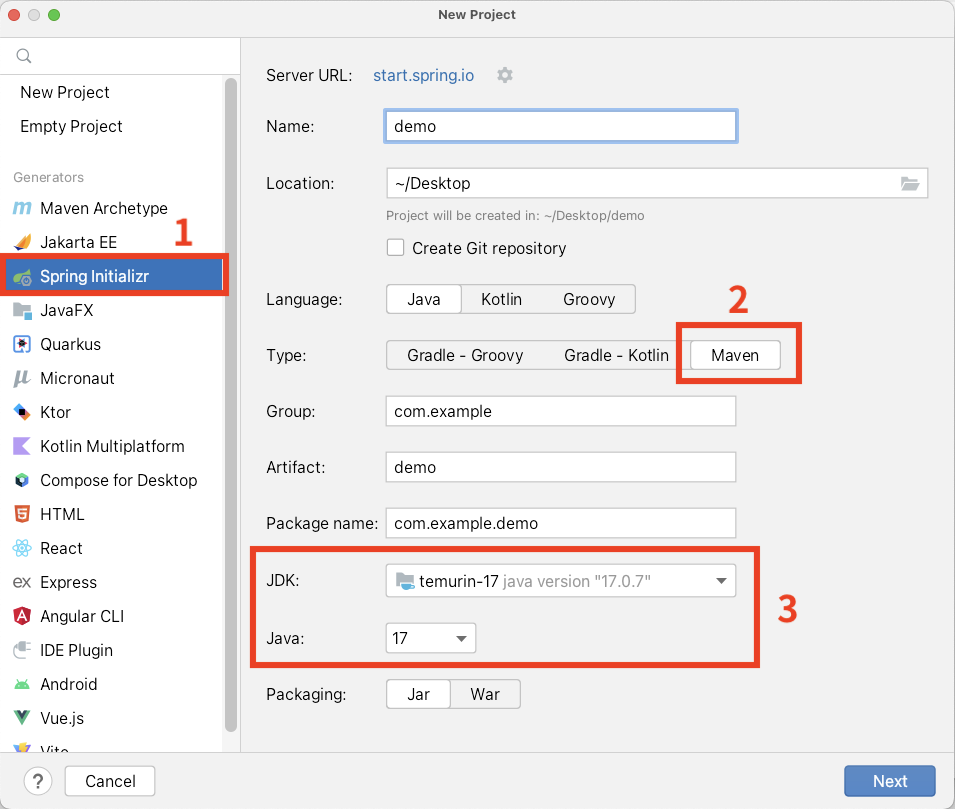This screenshot has height=809, width=955.
Task: Select JavaFX generator label
Action: point(66,311)
